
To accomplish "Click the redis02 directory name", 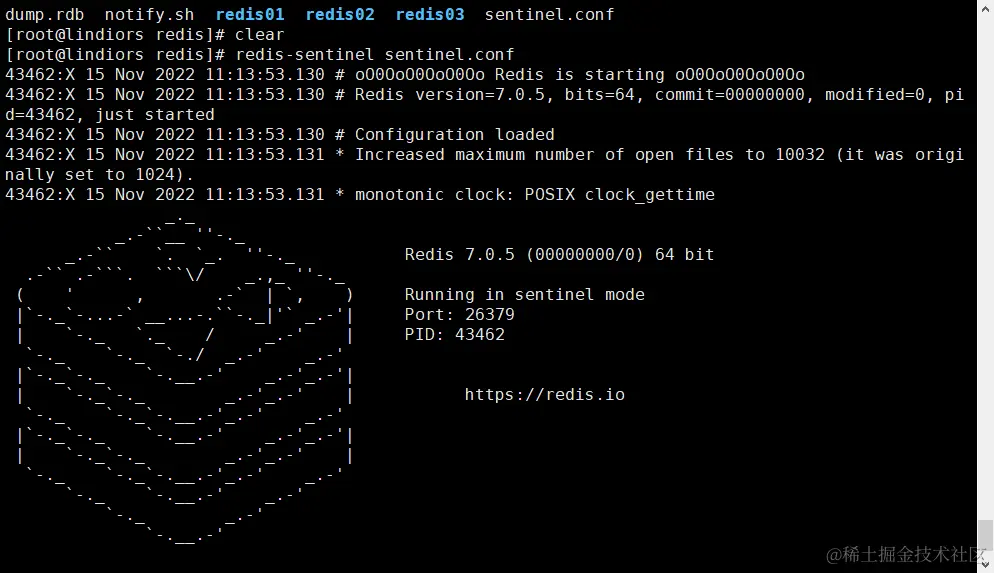I will [x=340, y=15].
